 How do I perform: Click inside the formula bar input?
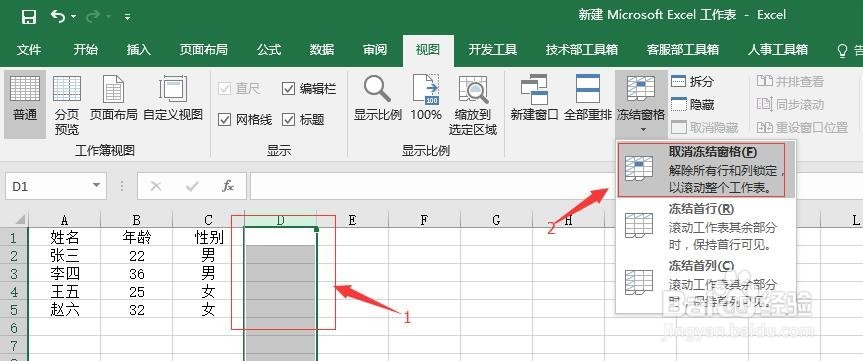point(556,187)
